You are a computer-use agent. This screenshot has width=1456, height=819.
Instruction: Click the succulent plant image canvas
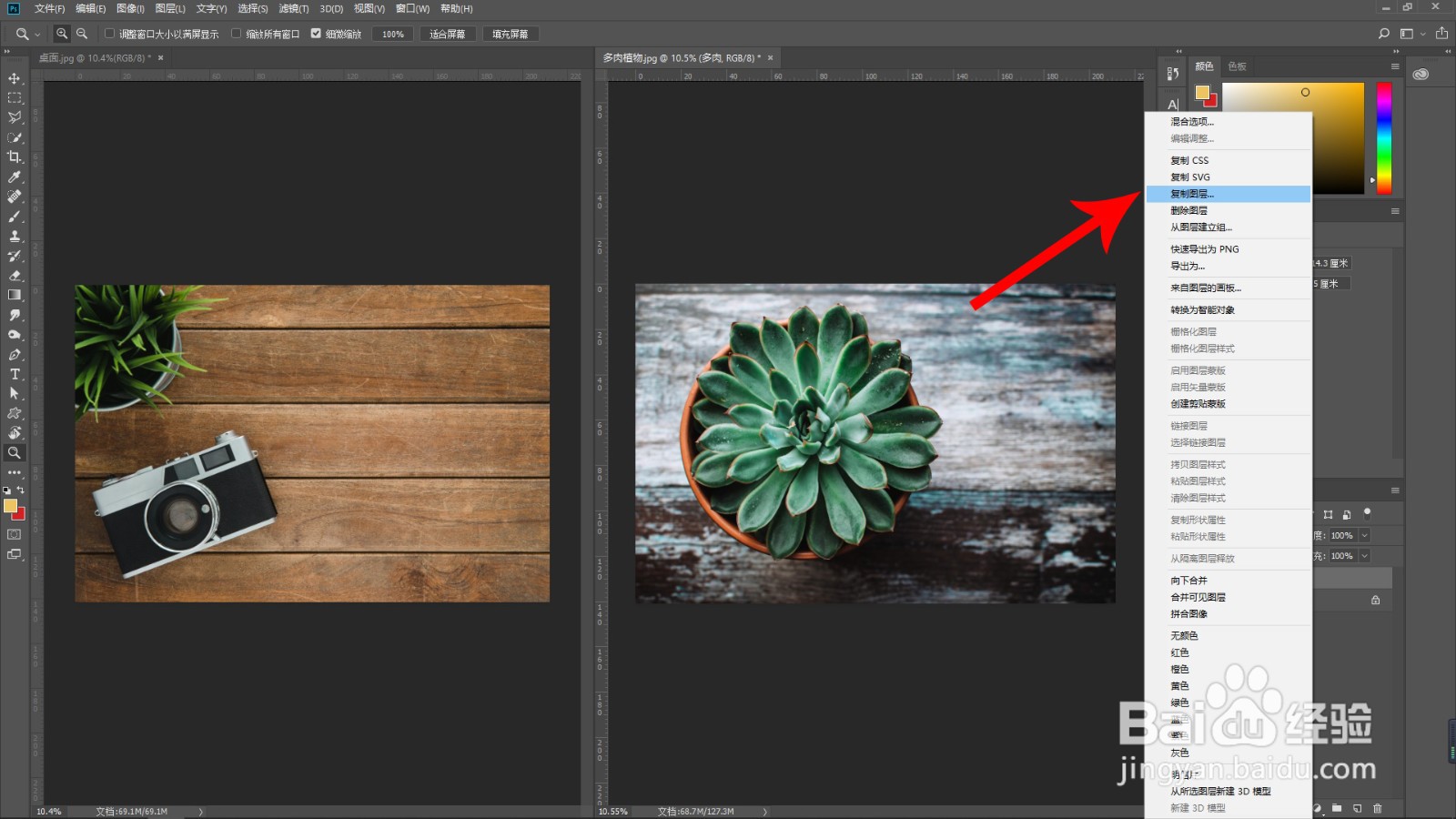click(x=875, y=443)
